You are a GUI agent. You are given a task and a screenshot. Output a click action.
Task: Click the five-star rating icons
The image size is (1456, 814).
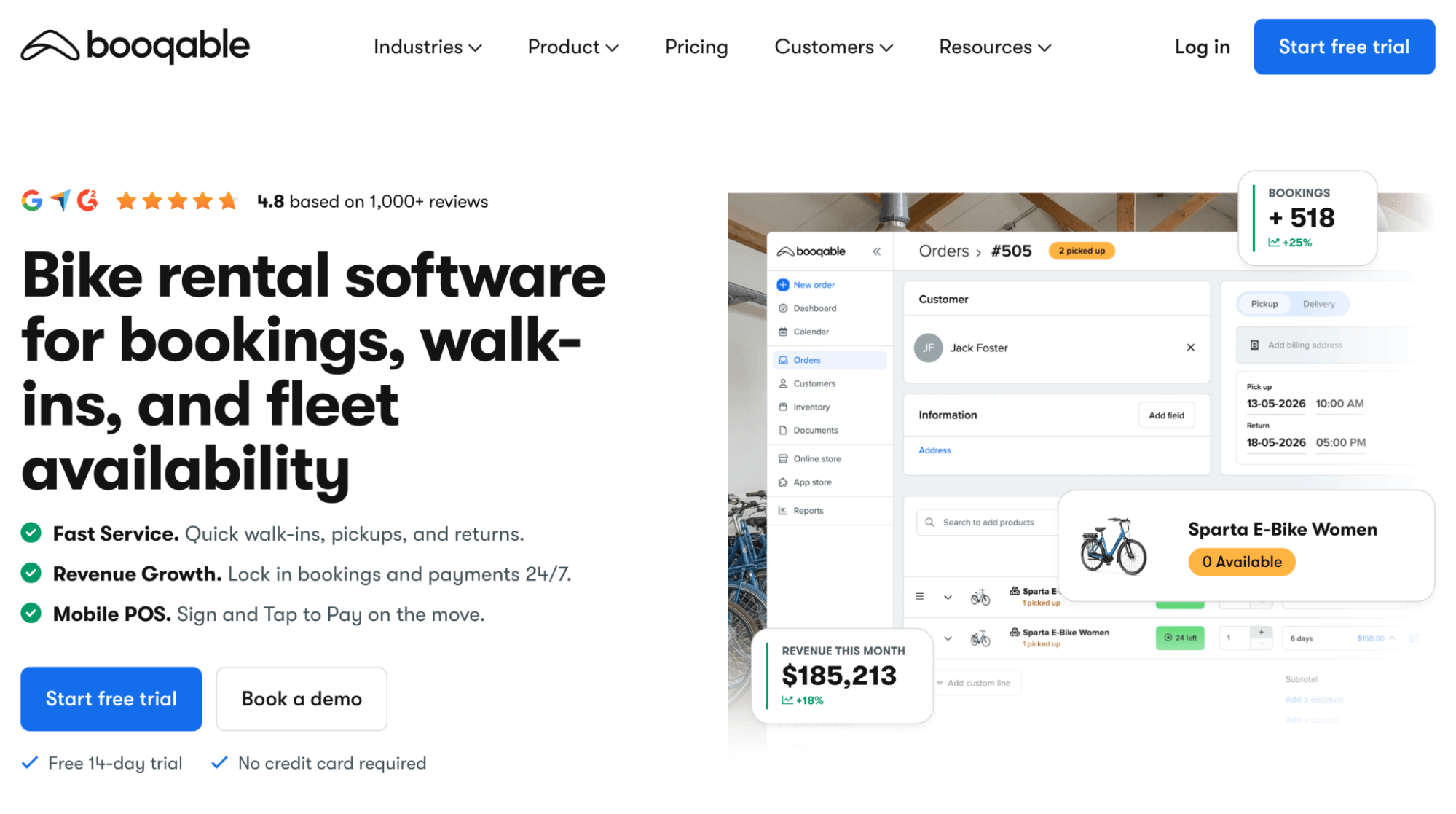tap(177, 200)
